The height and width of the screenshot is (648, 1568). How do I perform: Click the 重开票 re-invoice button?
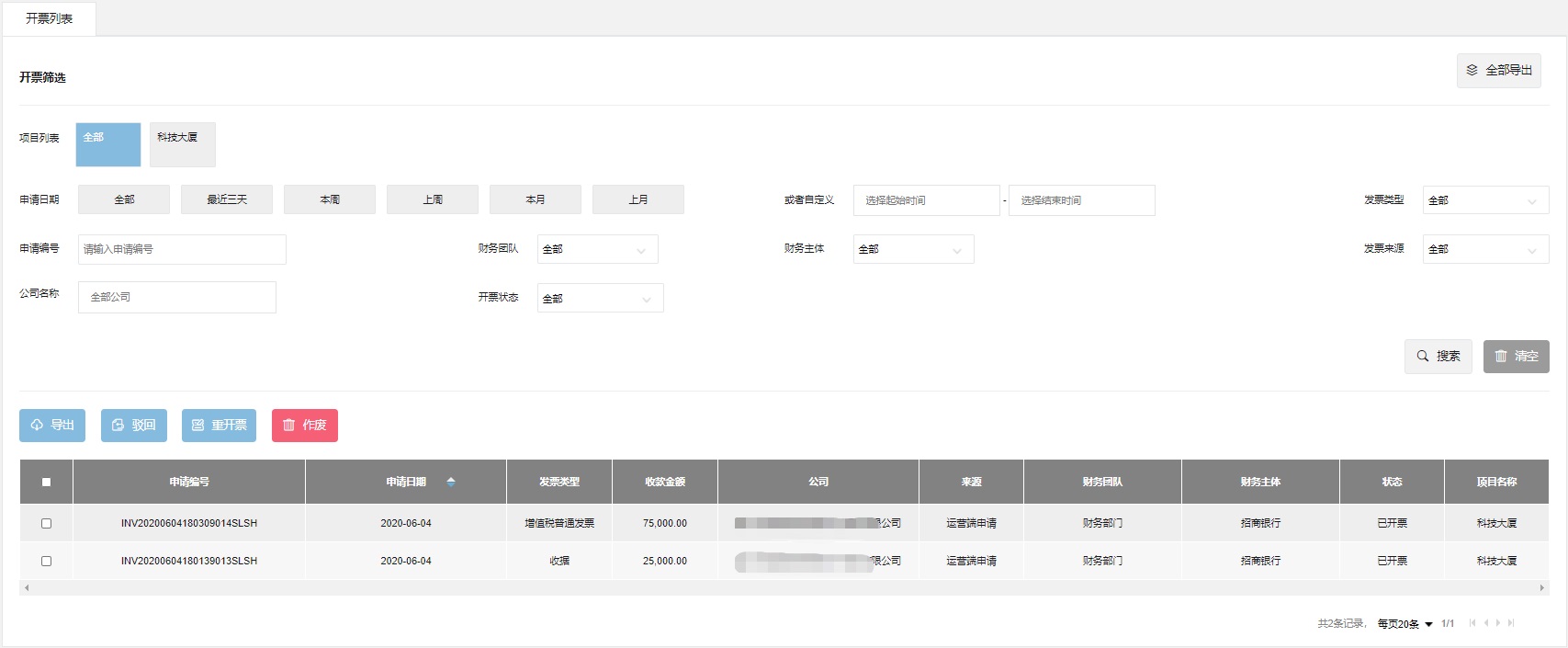(219, 426)
